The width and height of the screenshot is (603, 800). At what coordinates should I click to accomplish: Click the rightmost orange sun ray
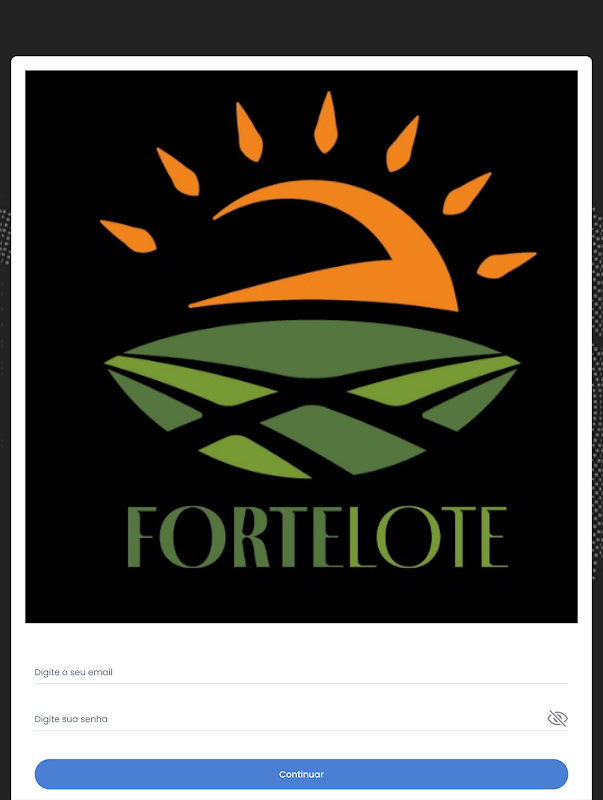506,265
